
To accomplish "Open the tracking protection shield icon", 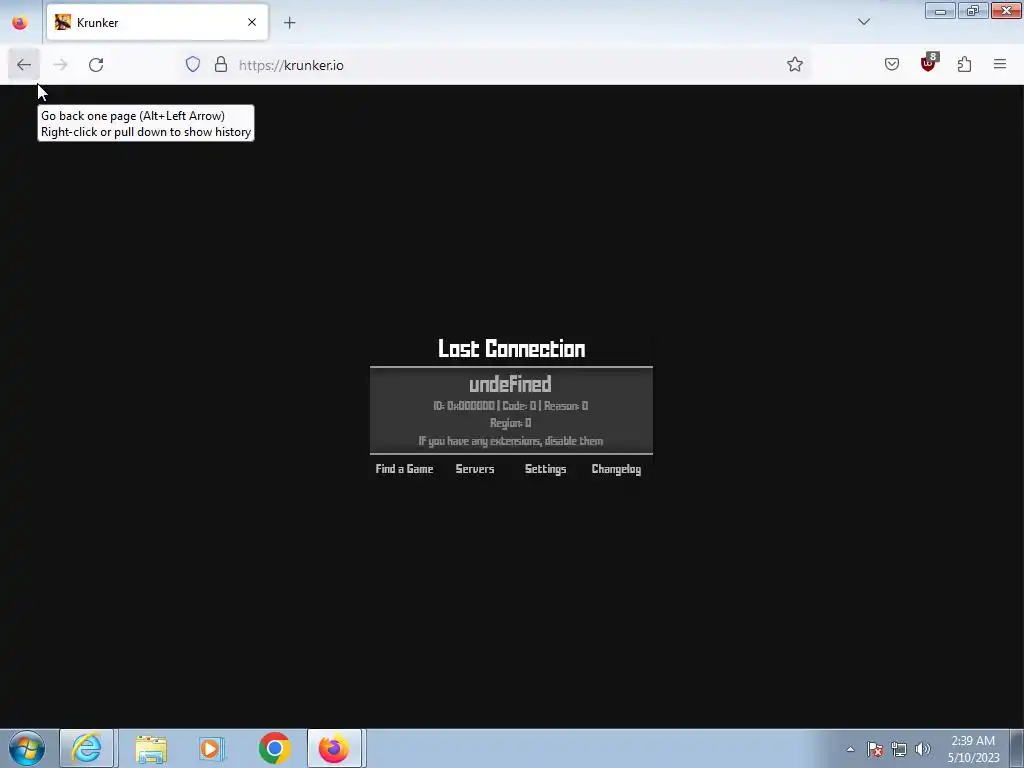I will tap(193, 64).
